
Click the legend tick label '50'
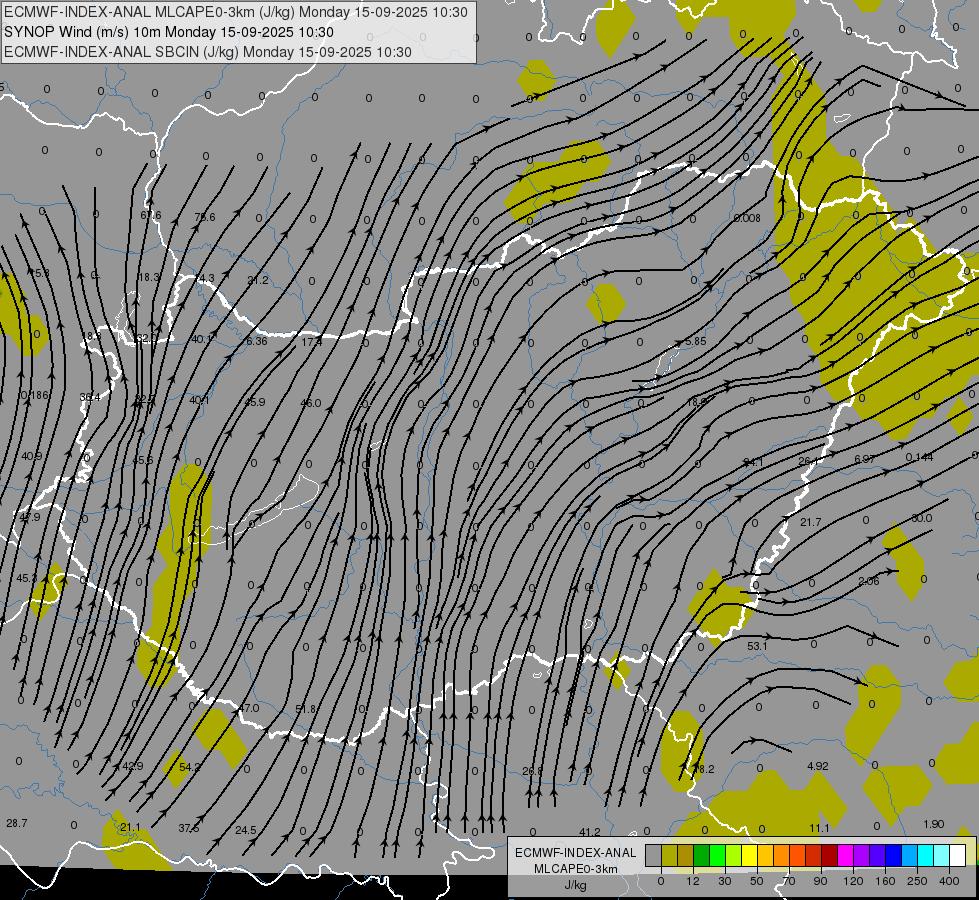tap(757, 881)
